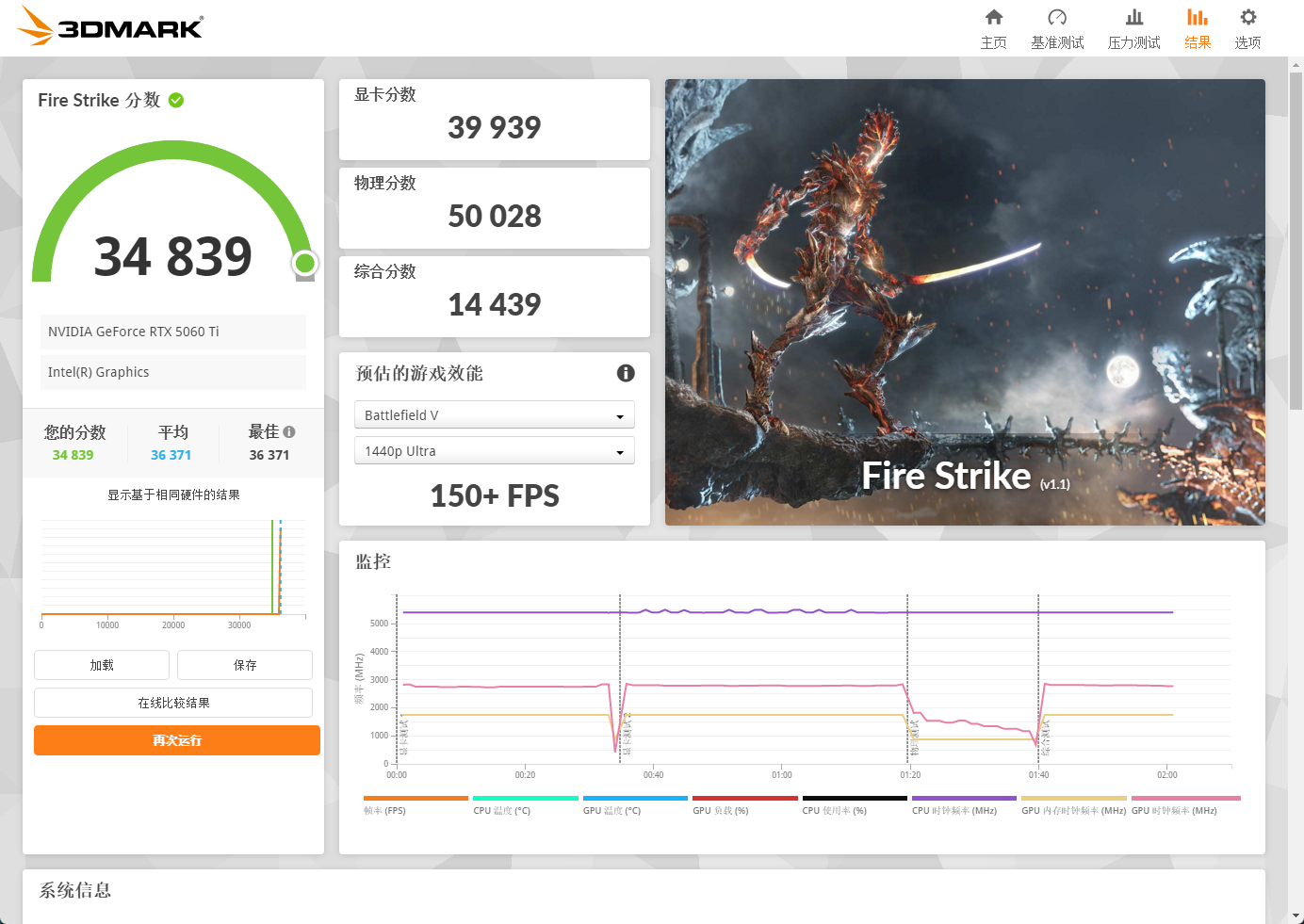Click the 在线比较结果 link
The image size is (1304, 924).
[x=173, y=703]
